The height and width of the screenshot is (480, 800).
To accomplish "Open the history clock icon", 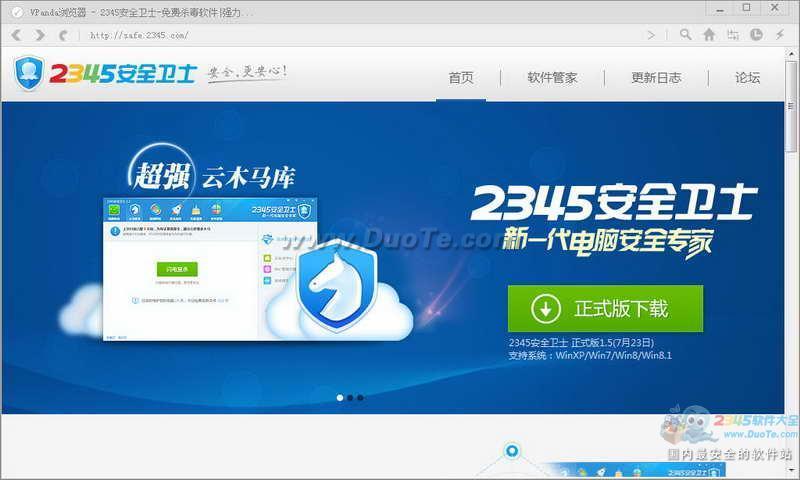I will coord(756,35).
